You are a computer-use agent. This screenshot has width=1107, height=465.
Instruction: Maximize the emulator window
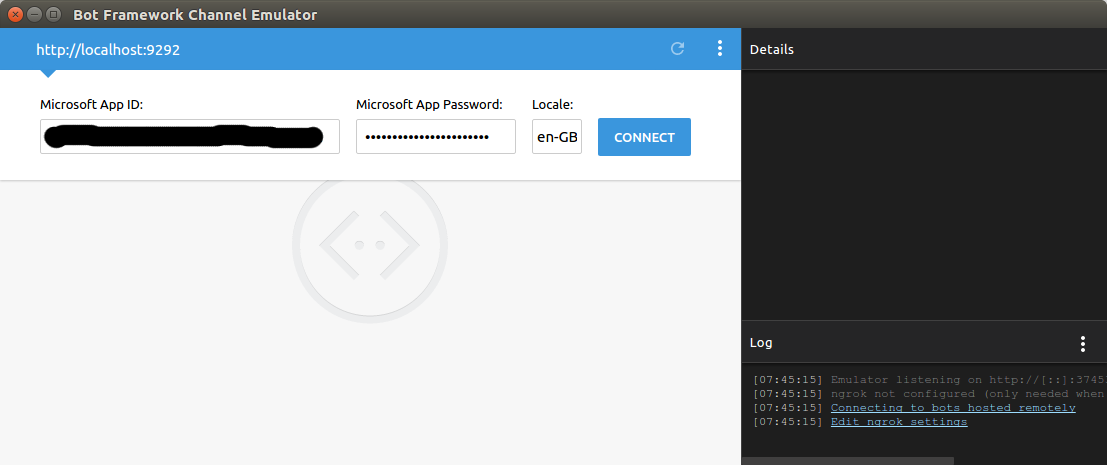click(x=53, y=14)
